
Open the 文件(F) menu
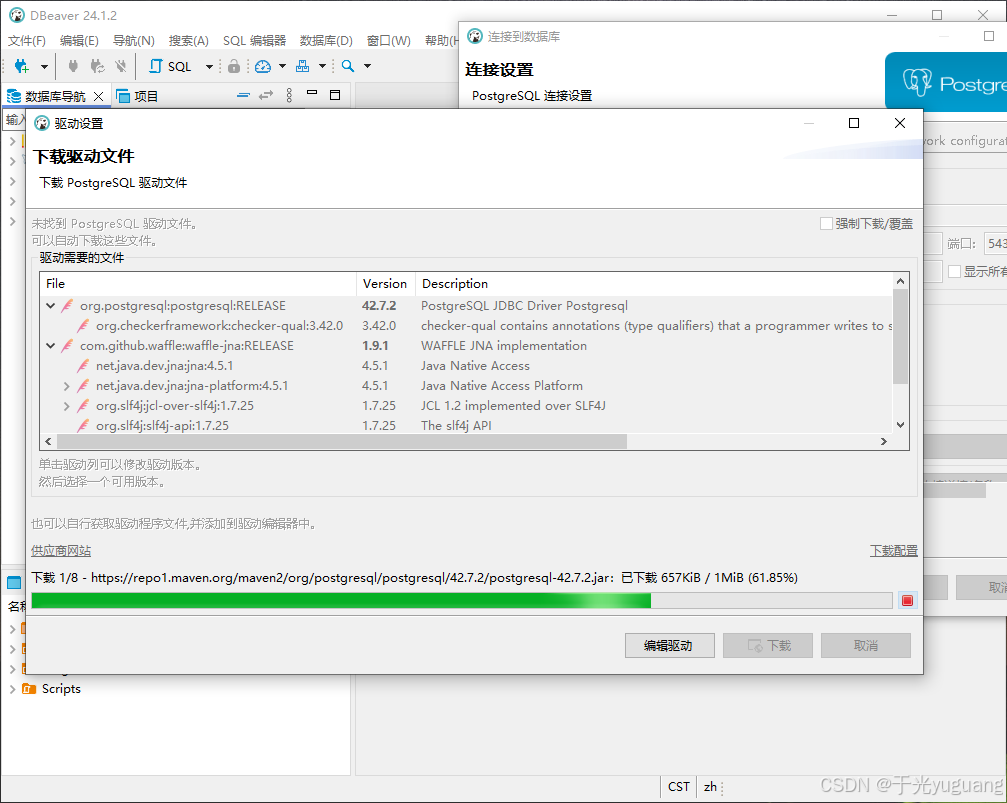[x=27, y=40]
